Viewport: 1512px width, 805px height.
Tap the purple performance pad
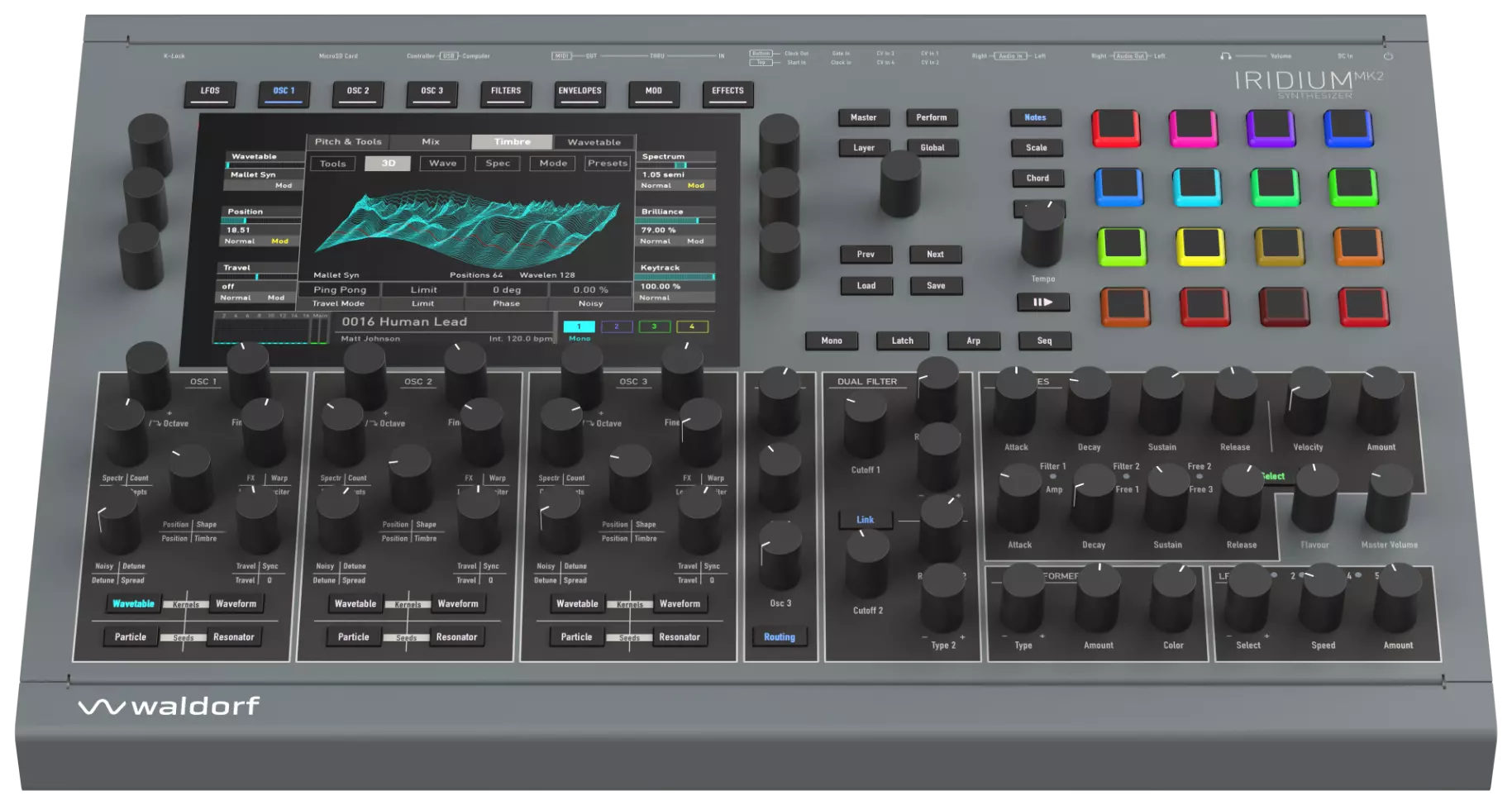[x=1271, y=128]
